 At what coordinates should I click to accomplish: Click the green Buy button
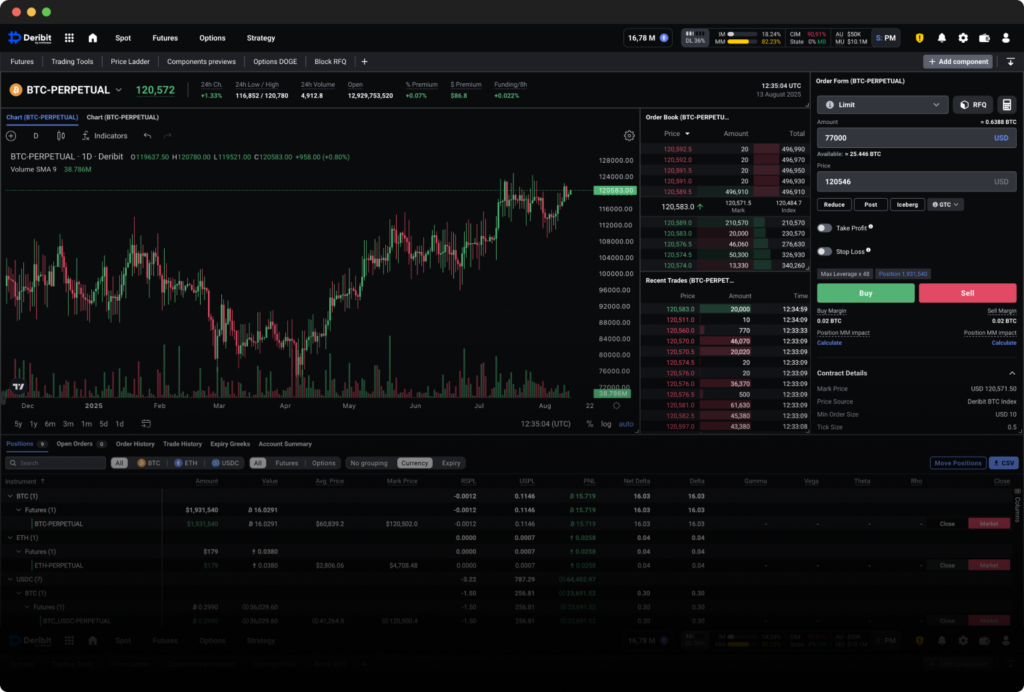click(x=865, y=293)
